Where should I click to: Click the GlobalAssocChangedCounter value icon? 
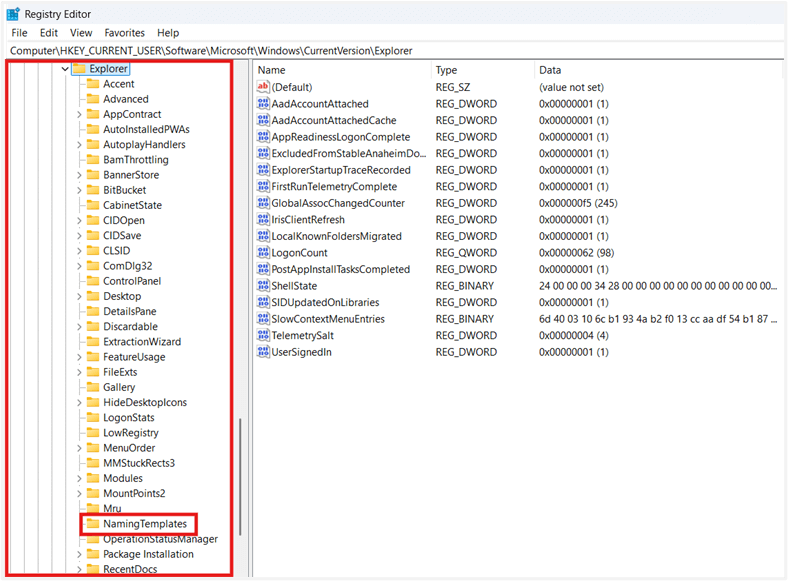(x=264, y=203)
